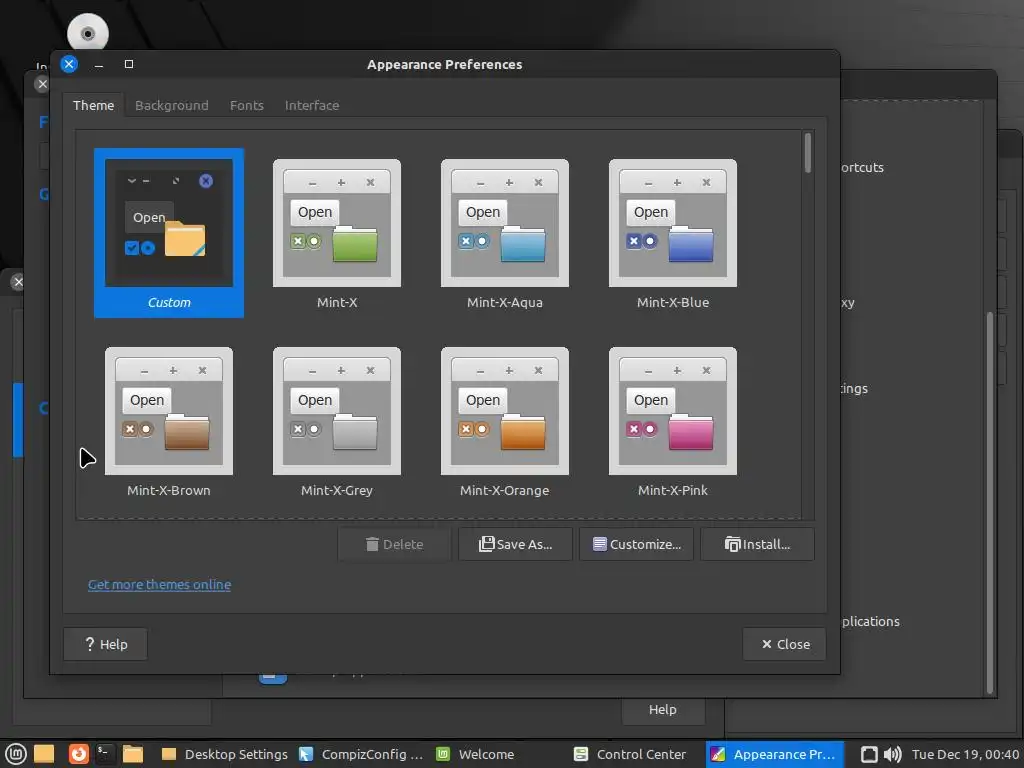Click the Close button with X
Viewport: 1024px width, 768px height.
[784, 644]
